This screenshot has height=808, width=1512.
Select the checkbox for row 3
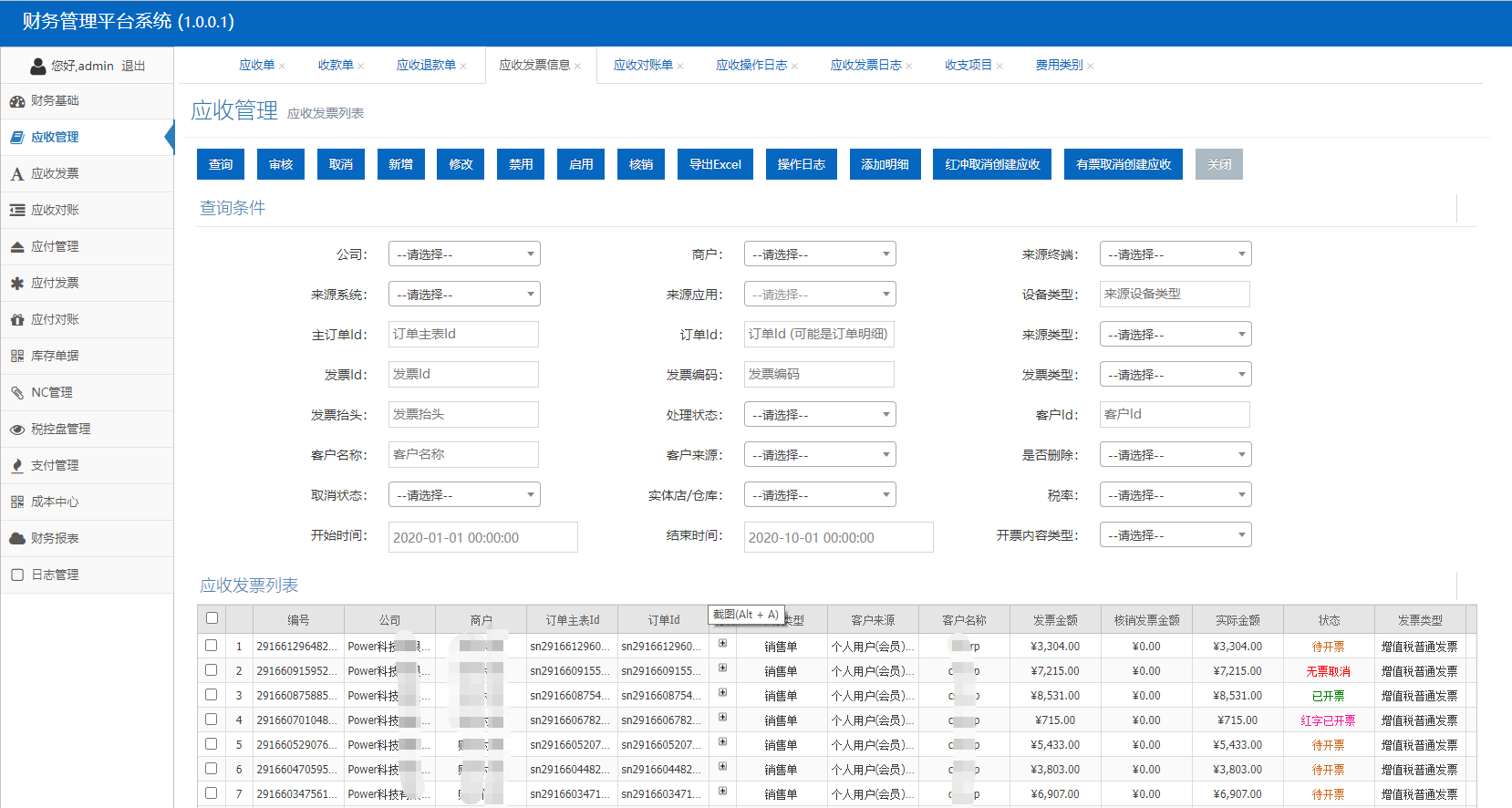(x=212, y=695)
